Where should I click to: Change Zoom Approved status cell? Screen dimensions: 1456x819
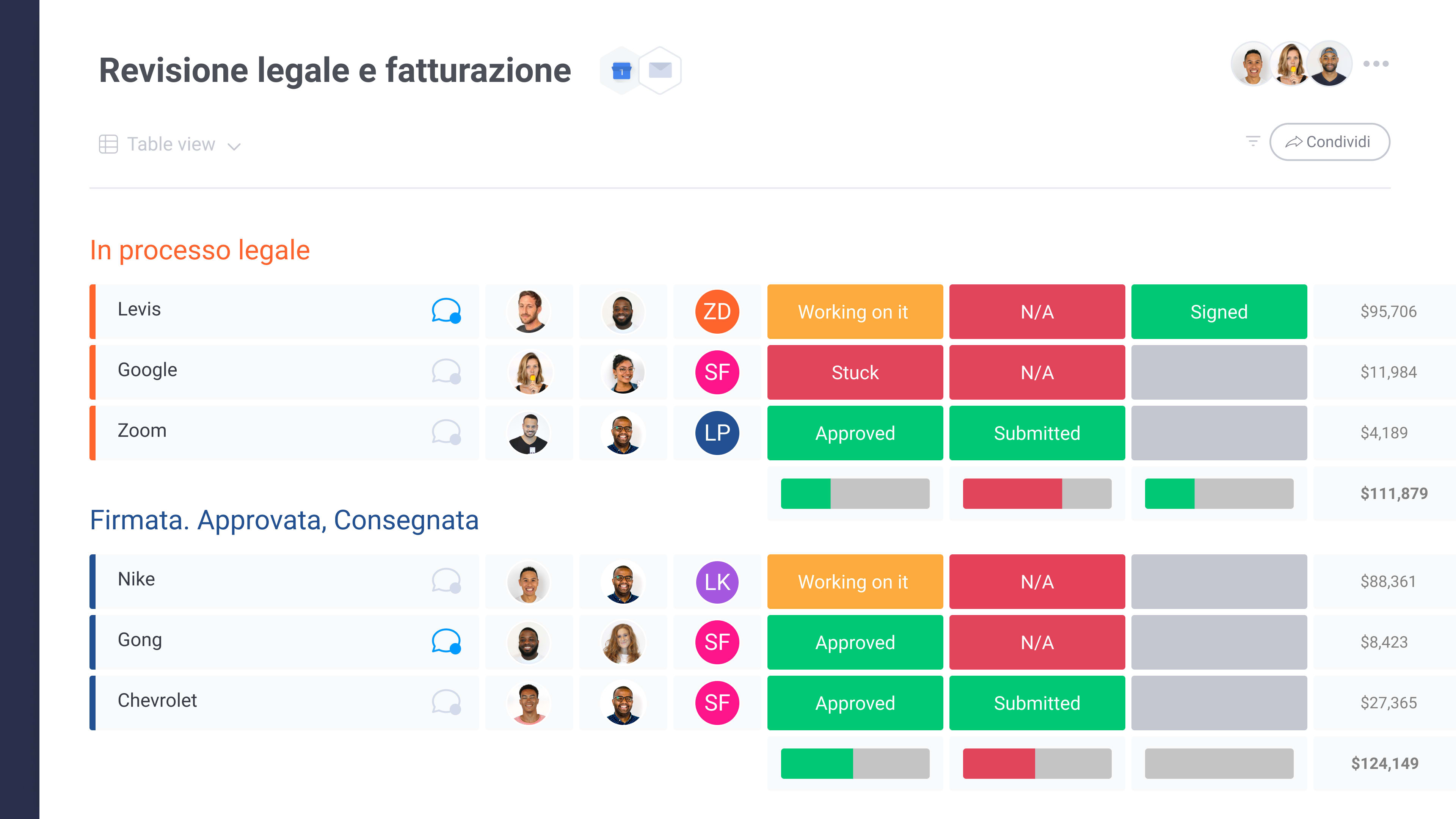pyautogui.click(x=855, y=433)
